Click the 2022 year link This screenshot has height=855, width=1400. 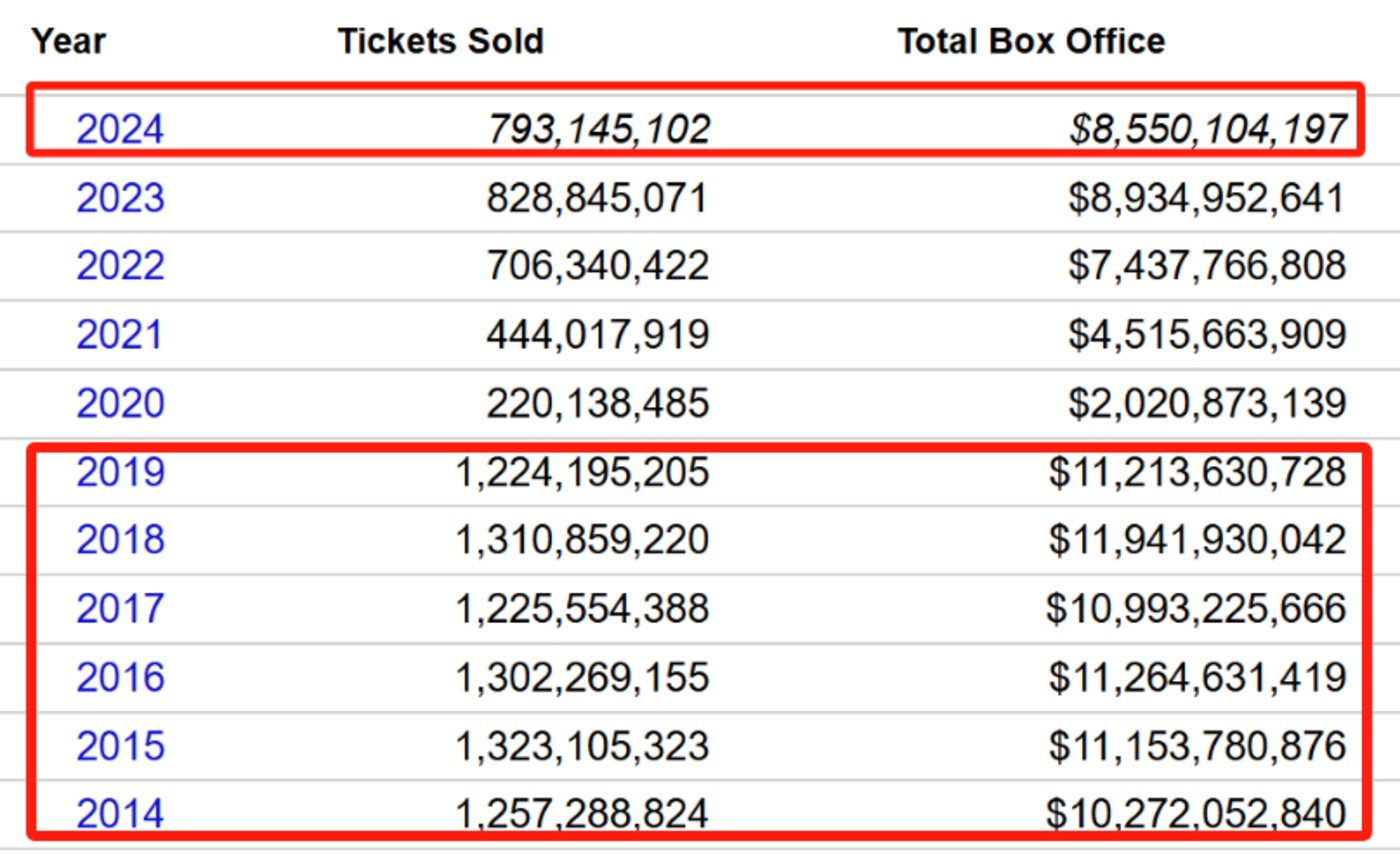120,266
